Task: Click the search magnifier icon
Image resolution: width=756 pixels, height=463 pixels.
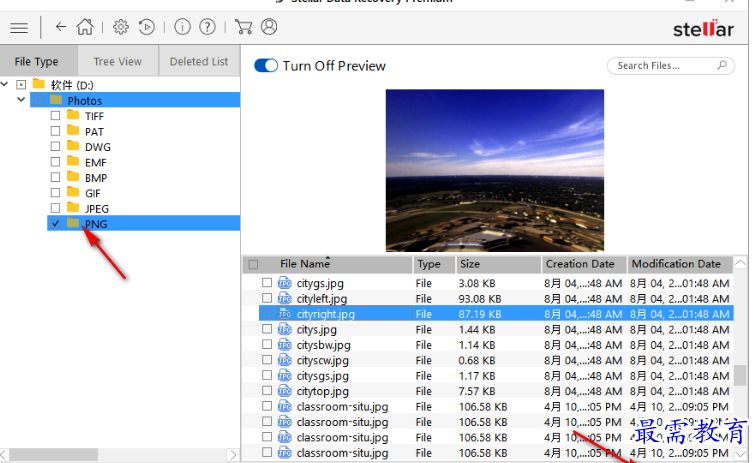Action: [x=722, y=65]
